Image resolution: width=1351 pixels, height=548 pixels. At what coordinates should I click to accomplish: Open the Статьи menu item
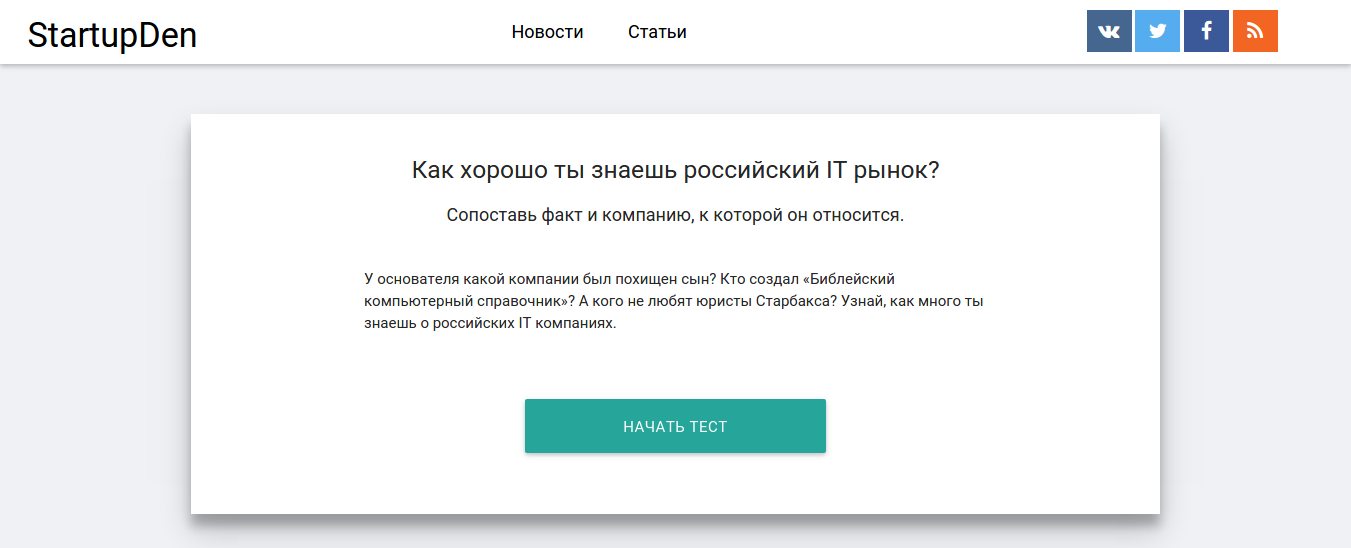657,32
